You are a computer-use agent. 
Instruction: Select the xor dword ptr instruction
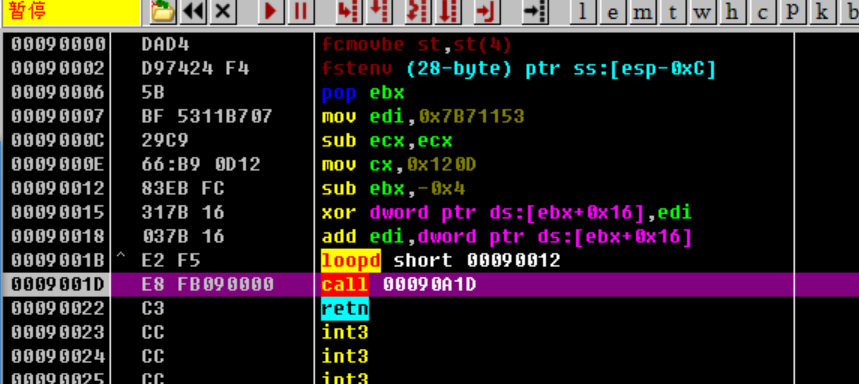pos(506,213)
